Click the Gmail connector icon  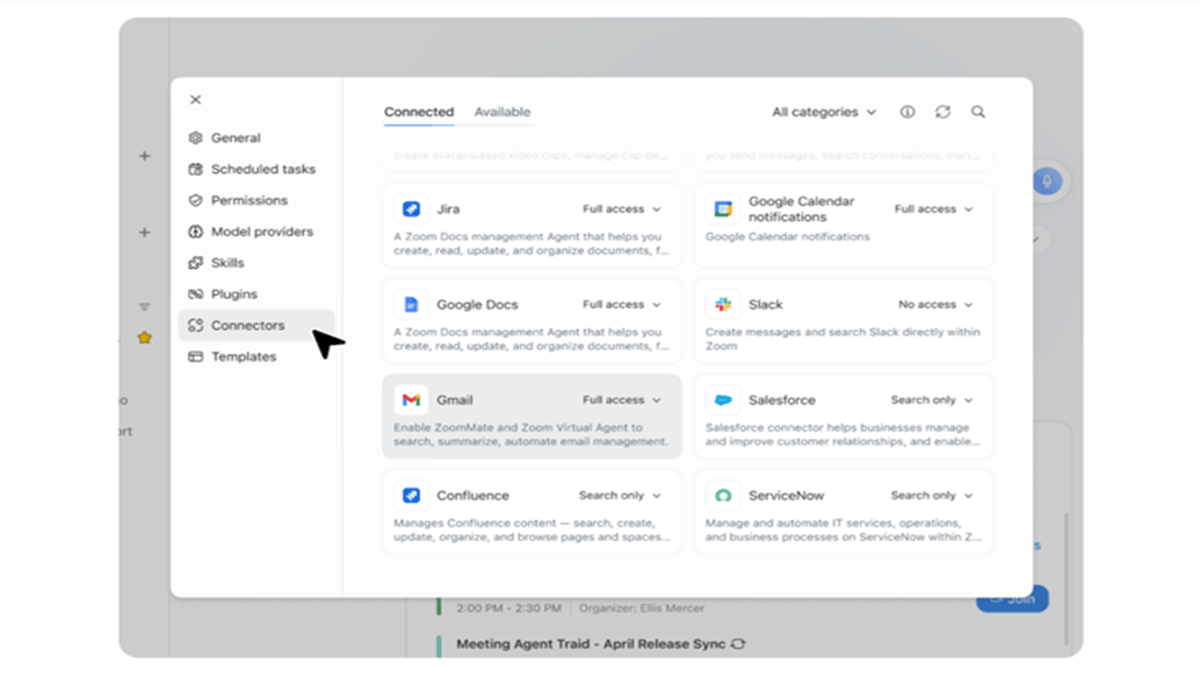tap(411, 400)
